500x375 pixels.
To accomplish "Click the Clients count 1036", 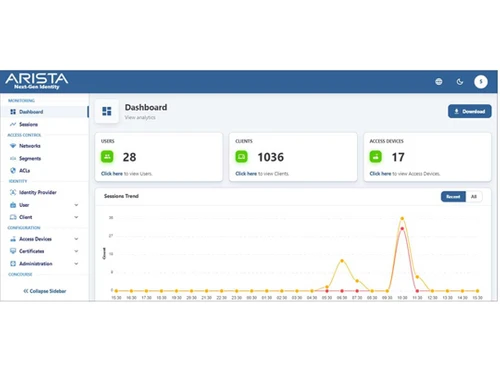I will (x=270, y=157).
